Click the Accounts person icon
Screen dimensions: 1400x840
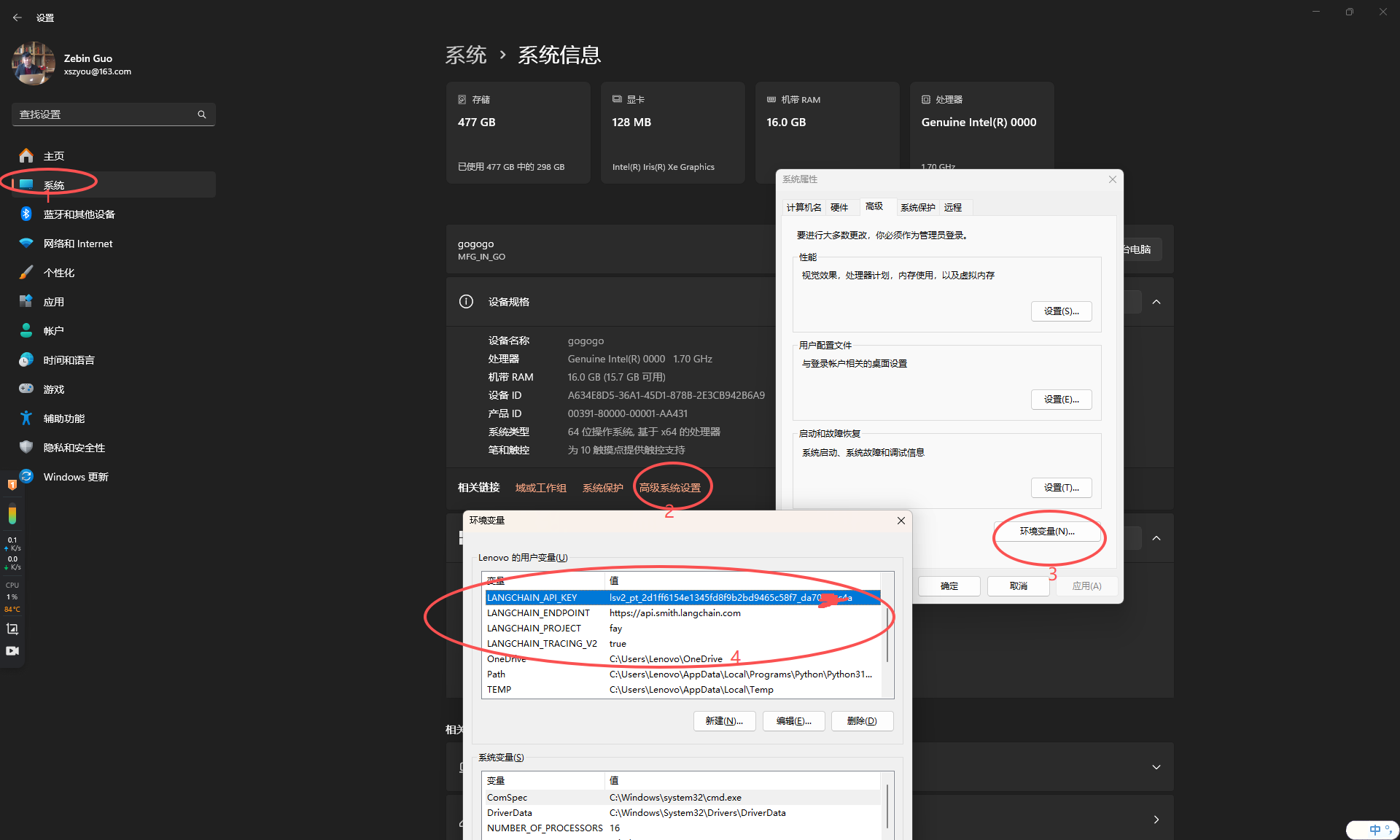coord(26,330)
